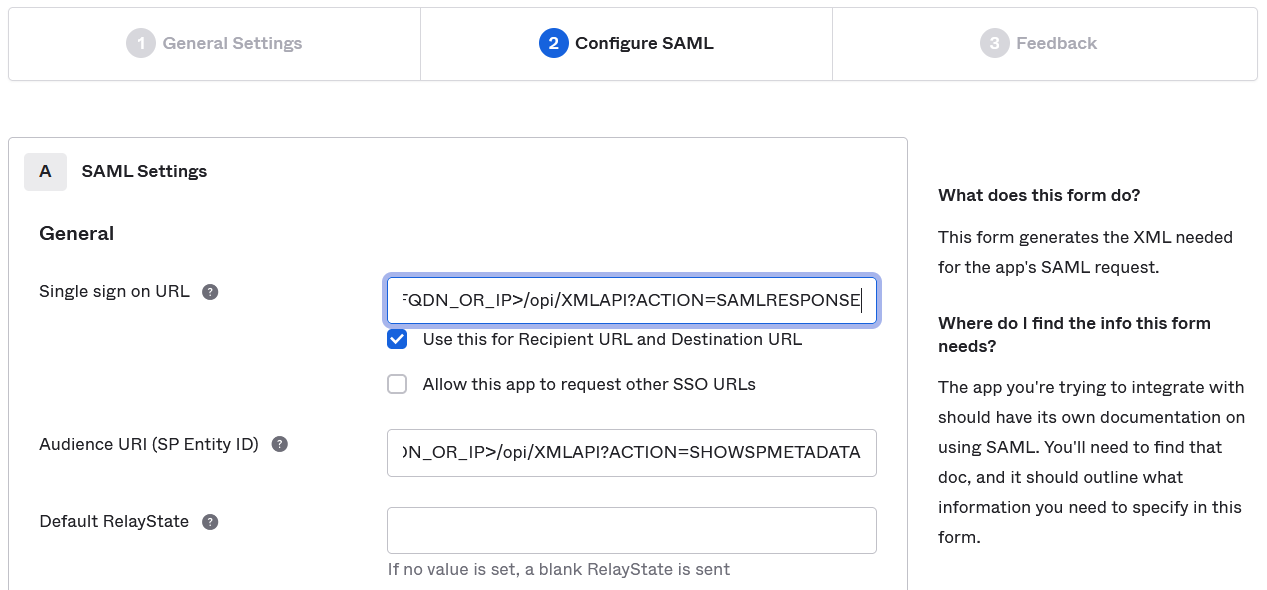Click the "A" section badge

click(45, 172)
